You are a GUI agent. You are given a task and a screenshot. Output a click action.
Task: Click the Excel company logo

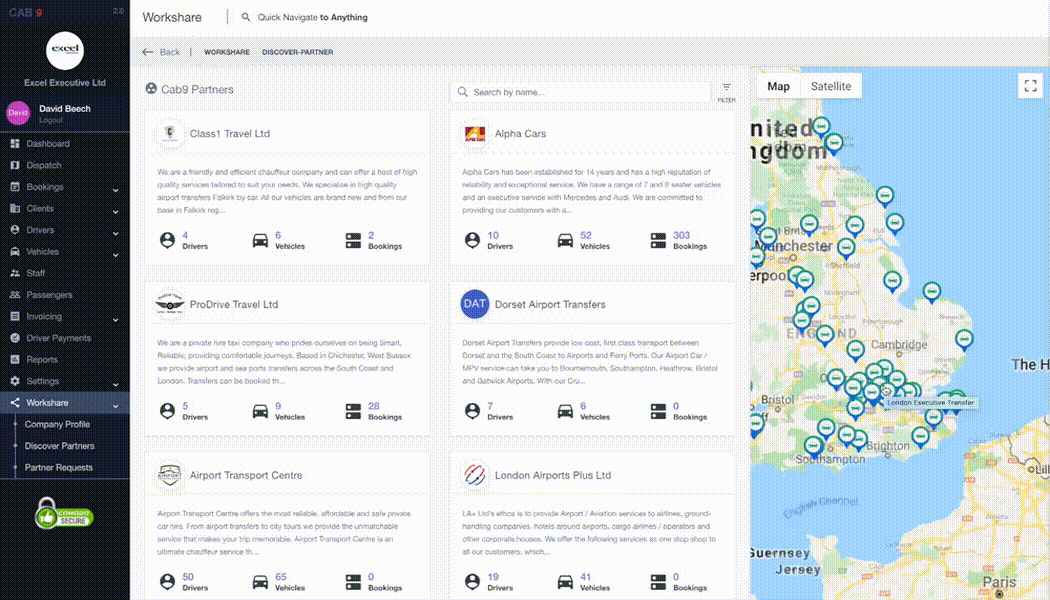pyautogui.click(x=65, y=50)
